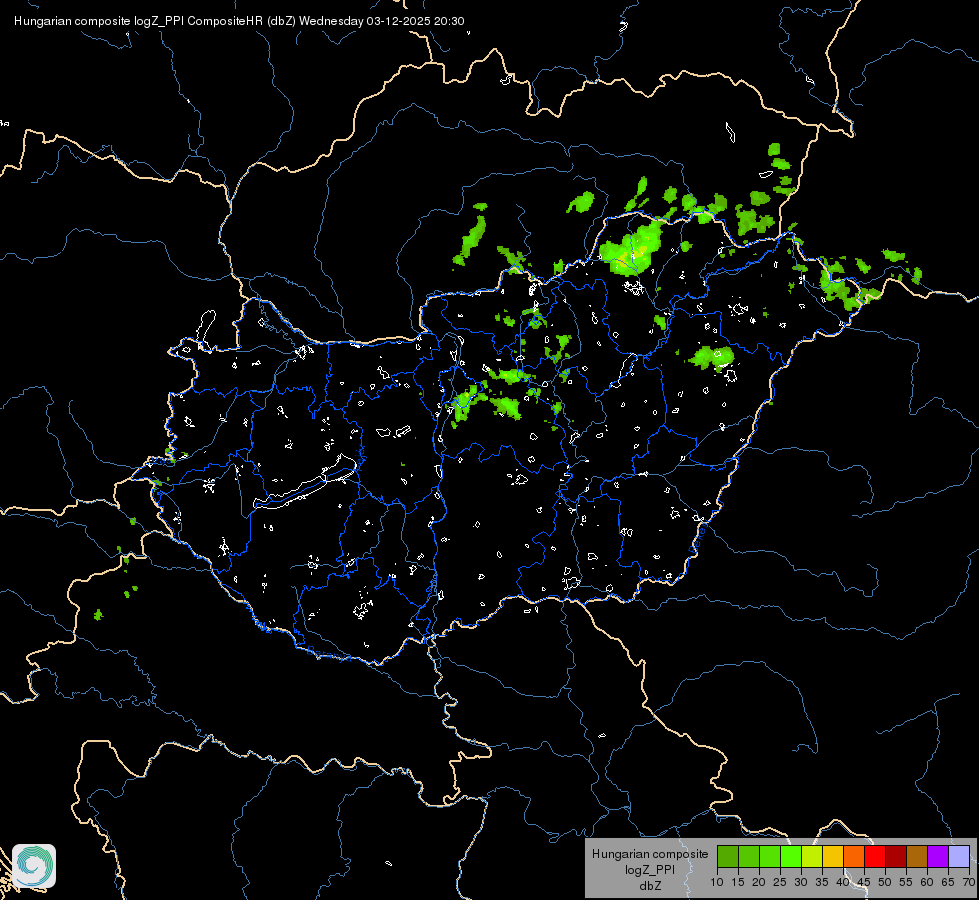Pick the orange 40-45 dBZ swatch
The width and height of the screenshot is (979, 900).
click(x=854, y=856)
